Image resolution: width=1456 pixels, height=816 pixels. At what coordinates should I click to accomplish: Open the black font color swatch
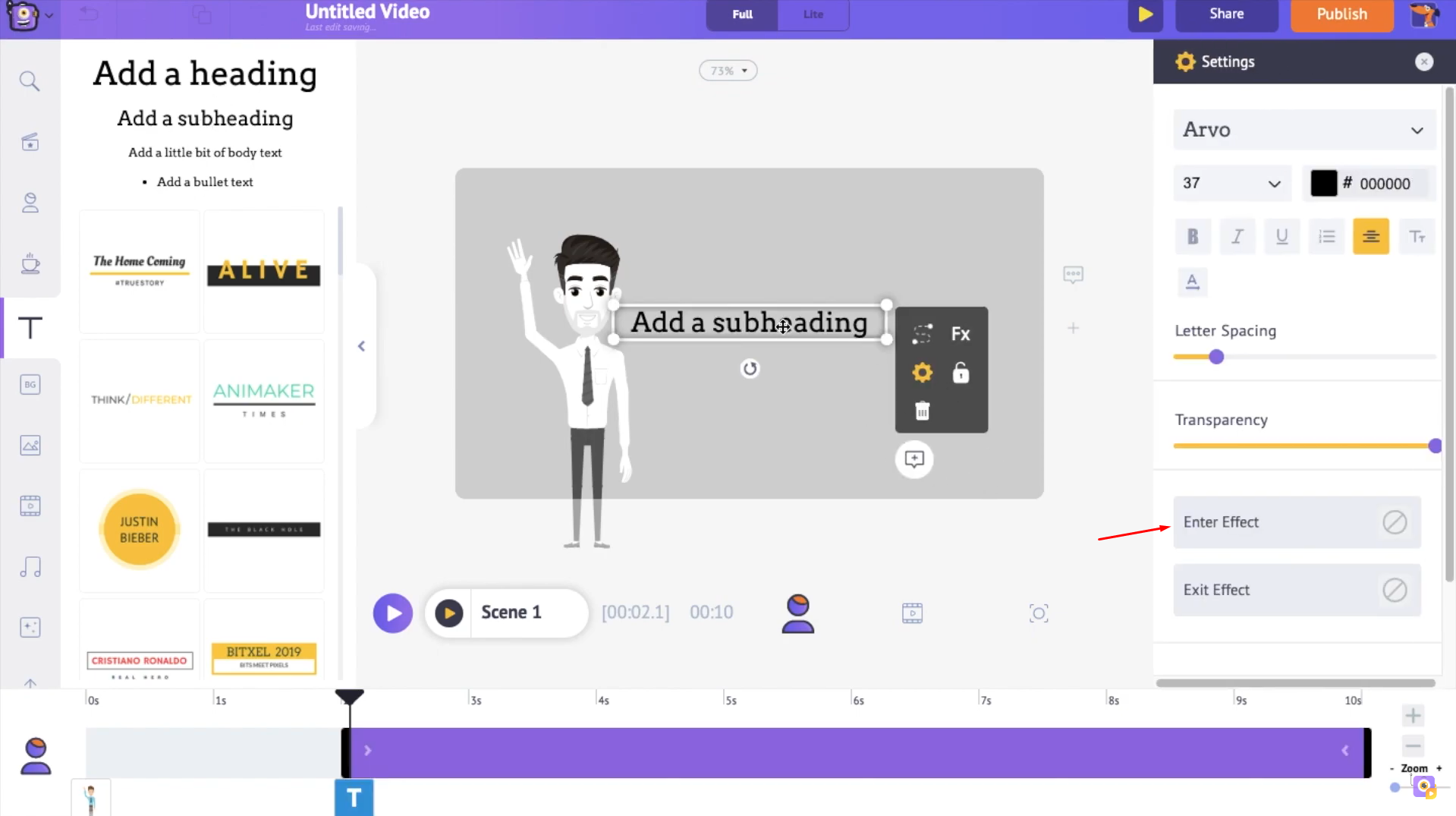pos(1323,183)
